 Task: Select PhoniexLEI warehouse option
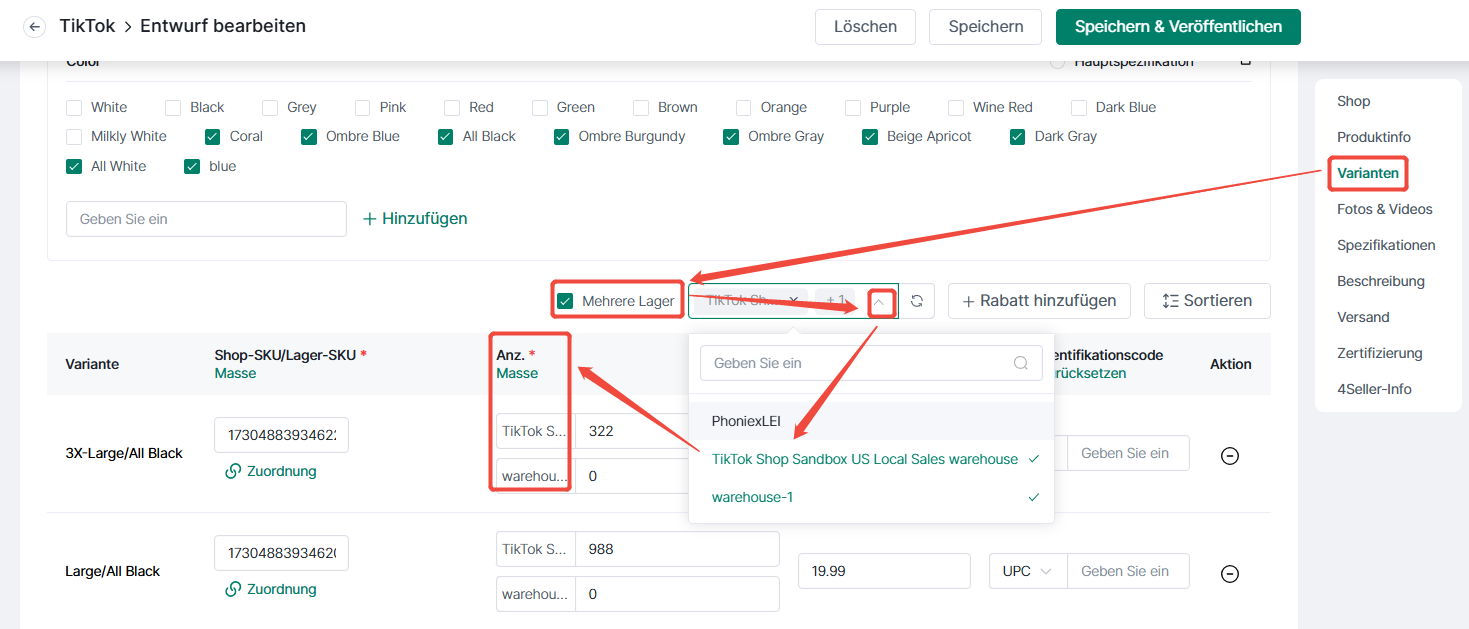871,421
